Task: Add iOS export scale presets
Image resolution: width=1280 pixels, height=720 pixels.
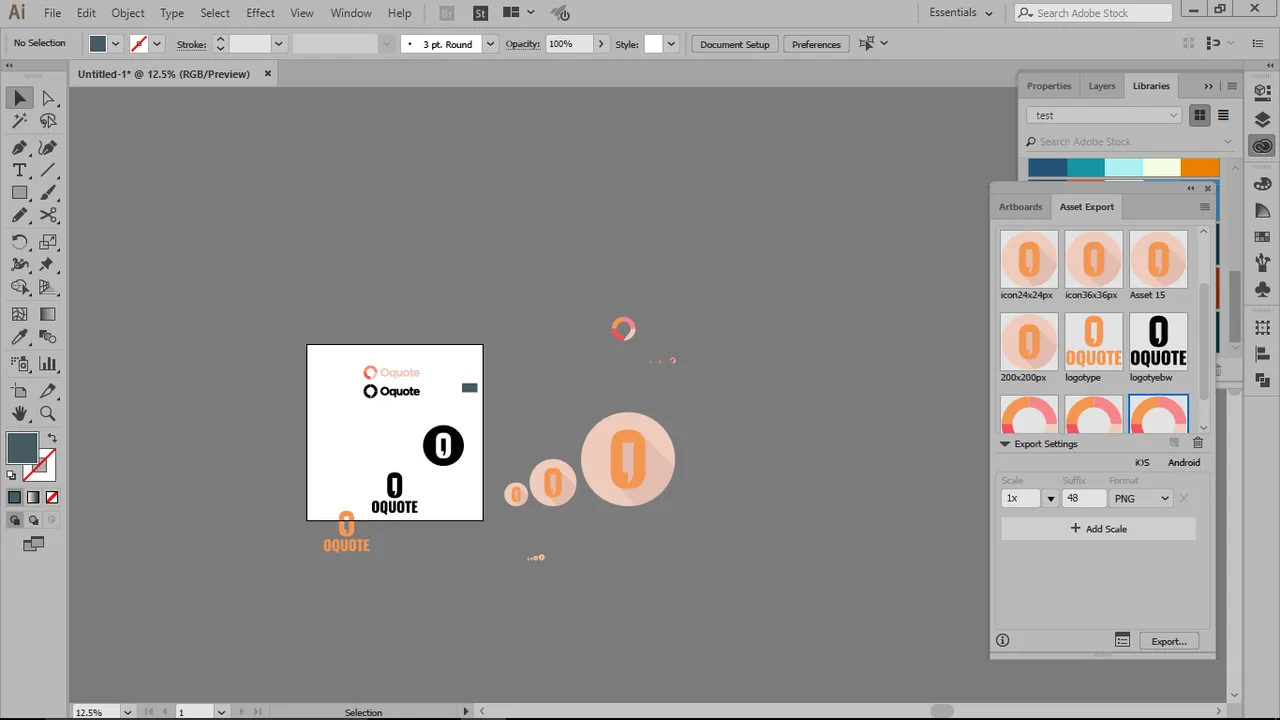Action: tap(1142, 462)
